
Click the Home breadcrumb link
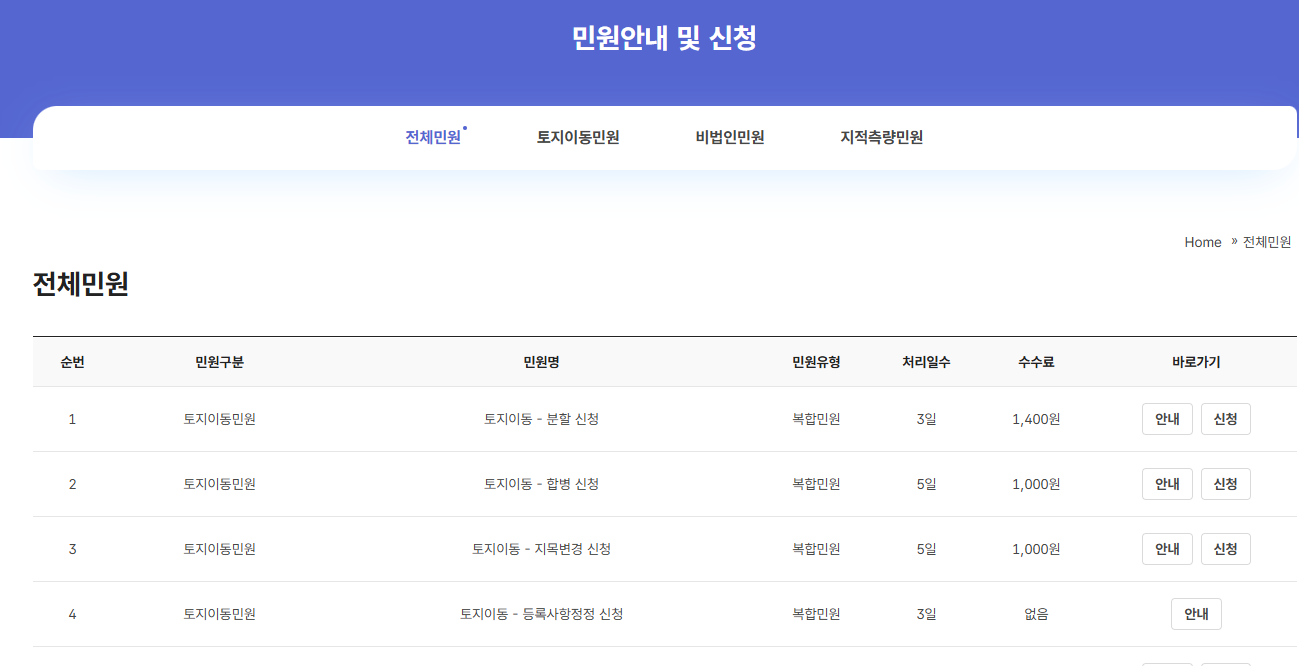point(1203,242)
